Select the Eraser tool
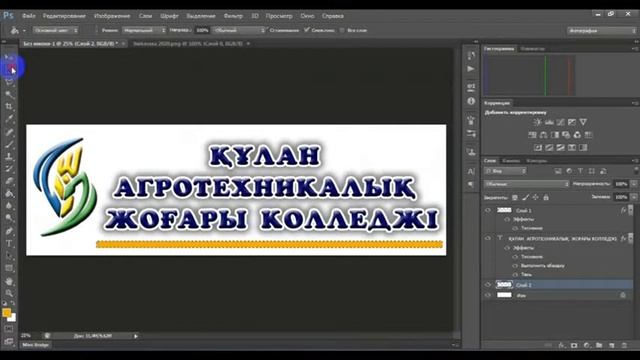The height and width of the screenshot is (360, 640). [9, 181]
